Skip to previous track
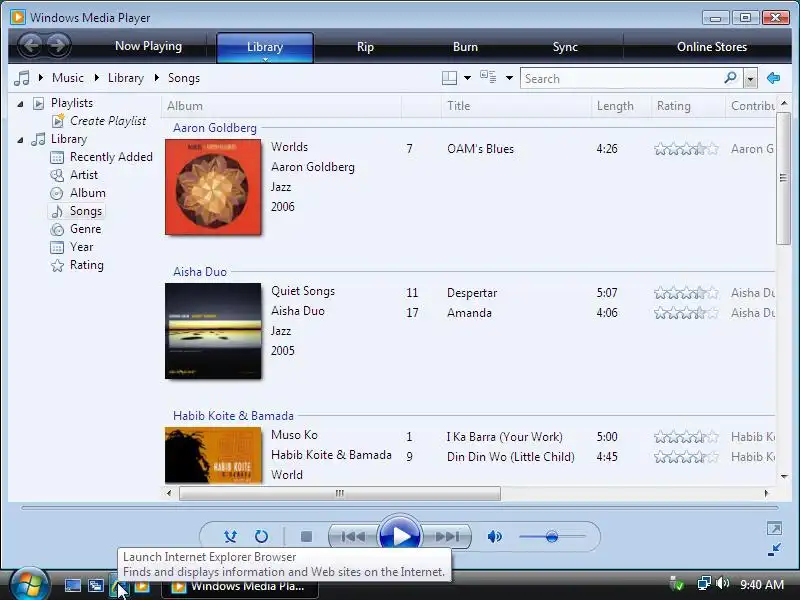 coord(354,536)
